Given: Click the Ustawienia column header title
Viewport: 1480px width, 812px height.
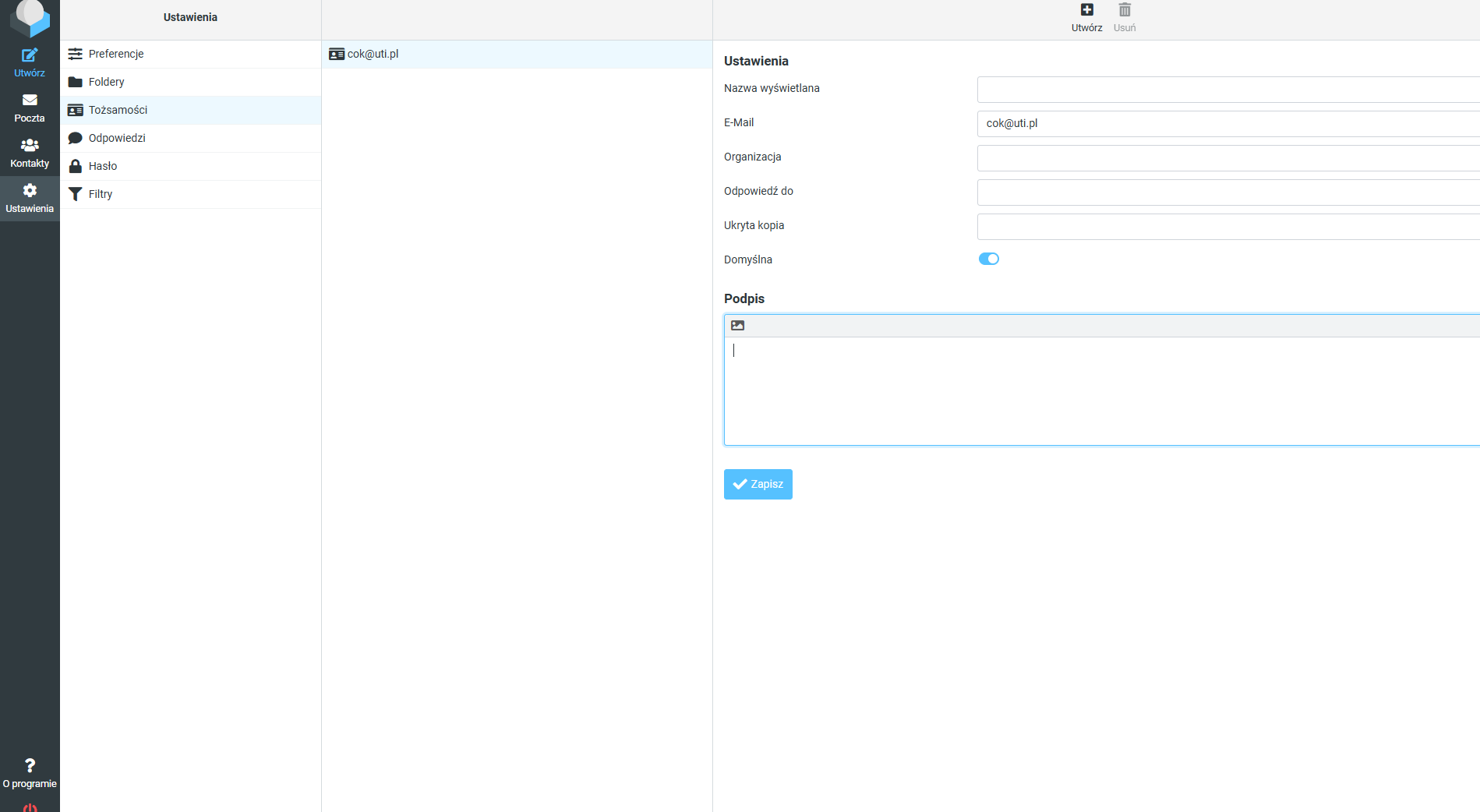Looking at the screenshot, I should point(190,17).
